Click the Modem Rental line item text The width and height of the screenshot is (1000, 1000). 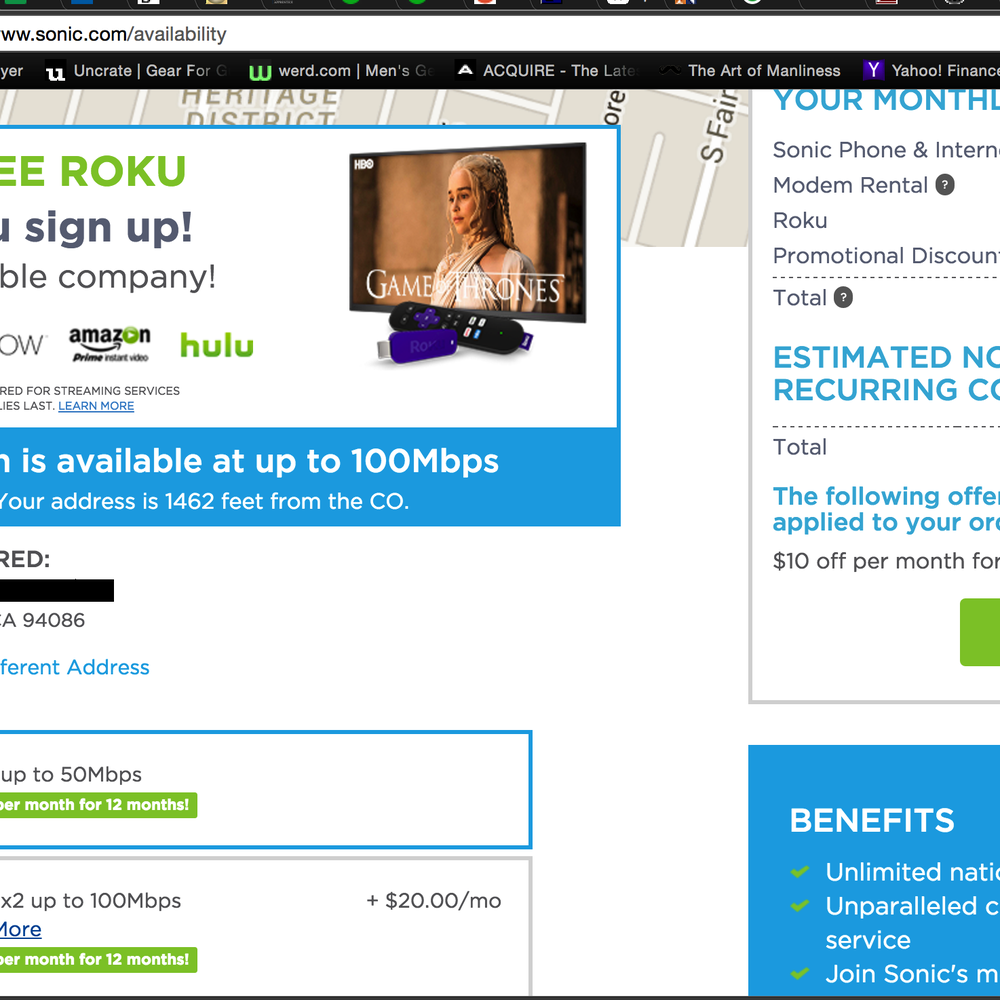point(850,185)
